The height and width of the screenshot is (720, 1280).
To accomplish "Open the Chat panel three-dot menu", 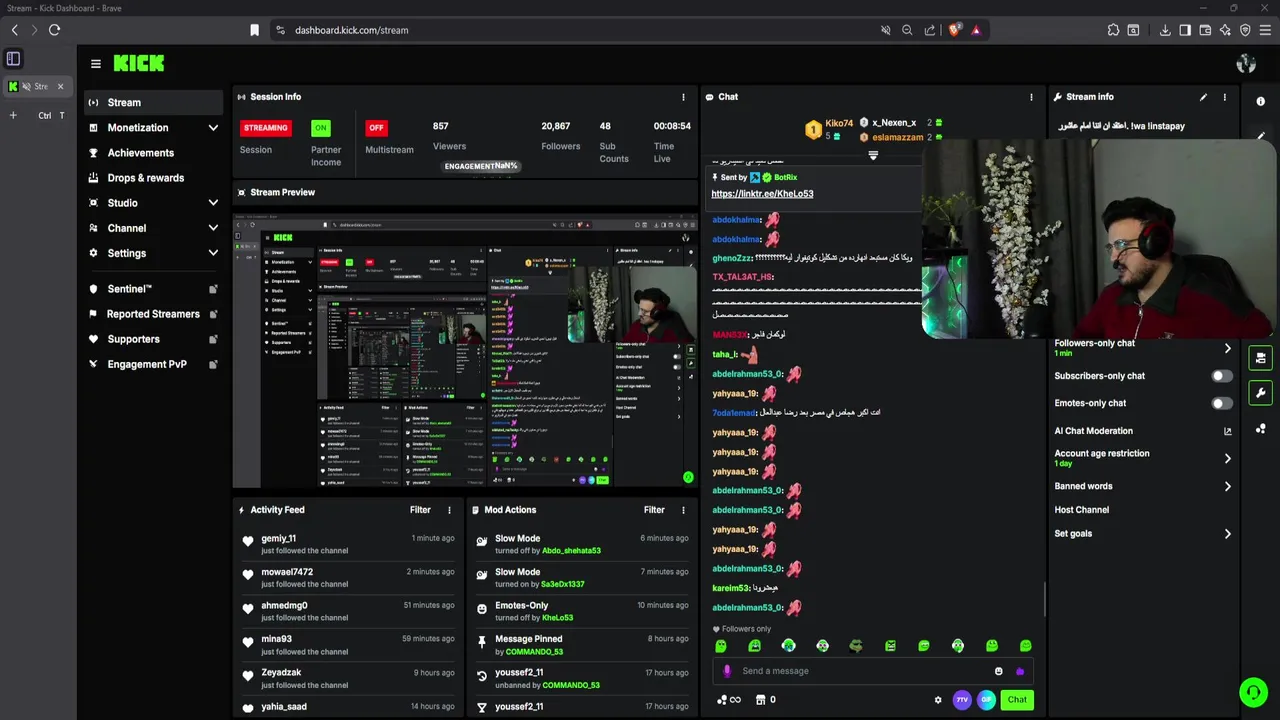I will (x=1031, y=97).
